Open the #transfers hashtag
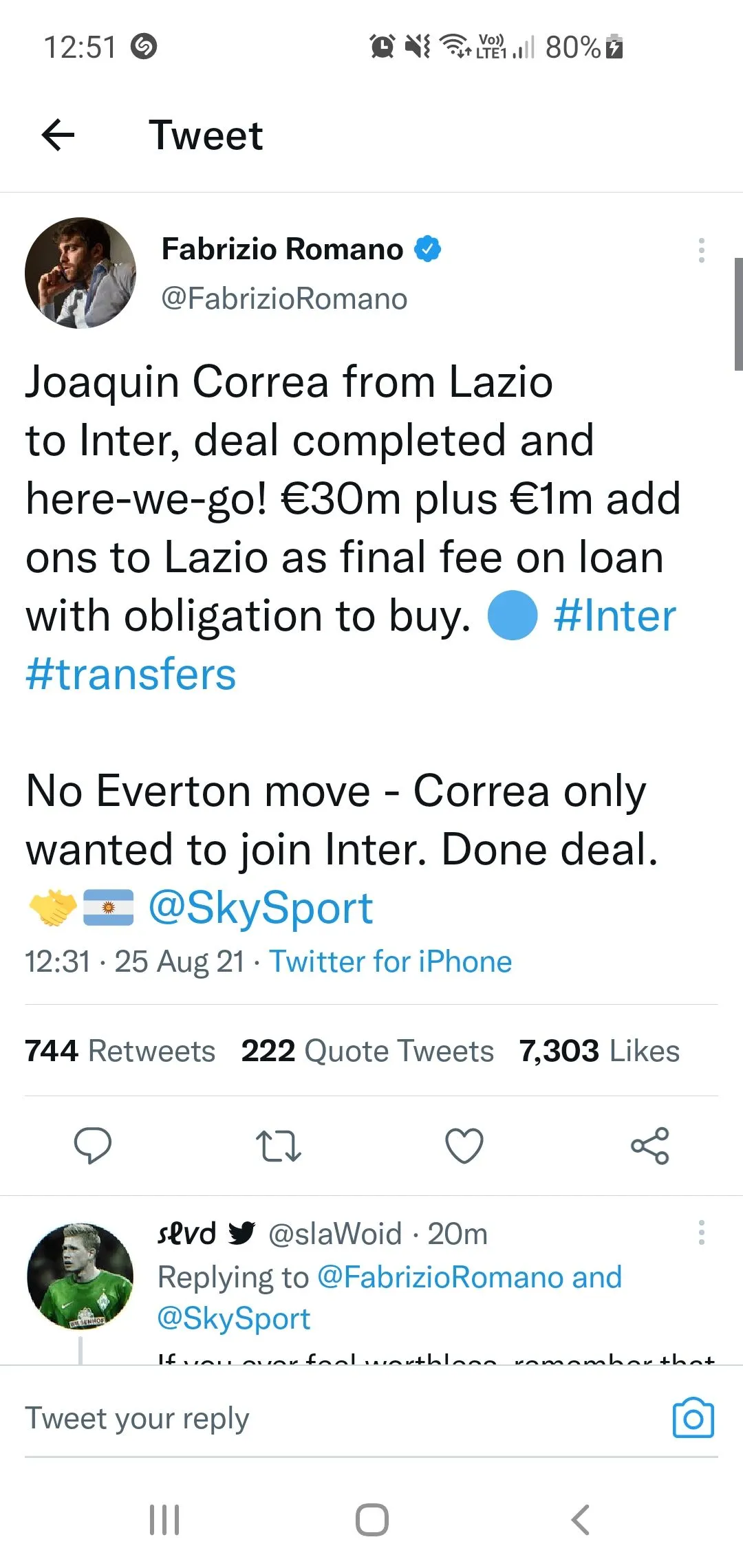 pyautogui.click(x=131, y=674)
